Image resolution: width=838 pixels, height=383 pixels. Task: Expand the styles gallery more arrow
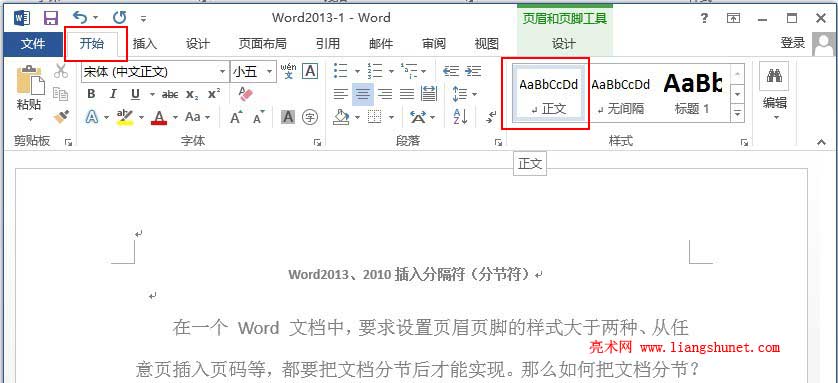coord(738,113)
